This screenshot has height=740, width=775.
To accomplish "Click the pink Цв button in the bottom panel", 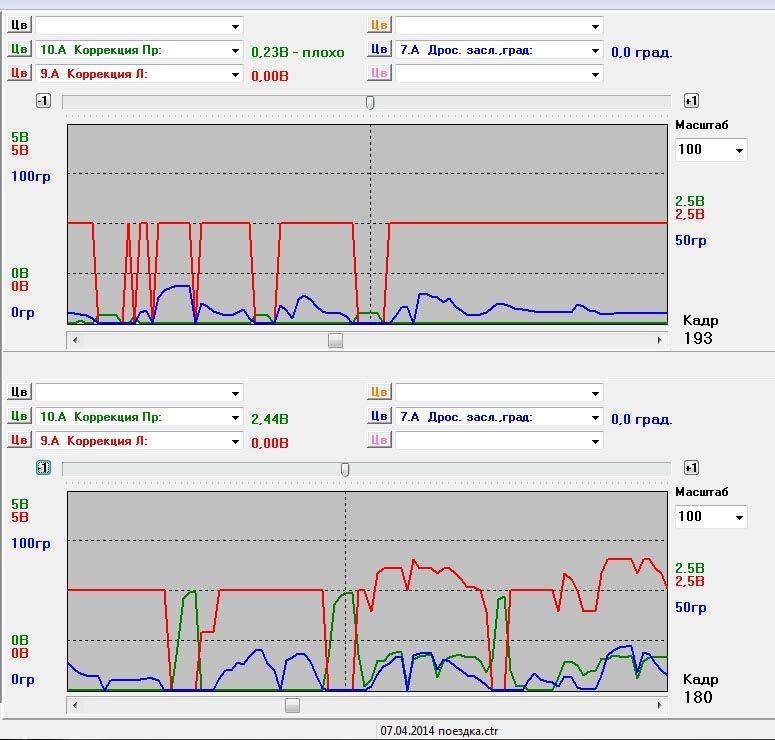I will pyautogui.click(x=379, y=441).
